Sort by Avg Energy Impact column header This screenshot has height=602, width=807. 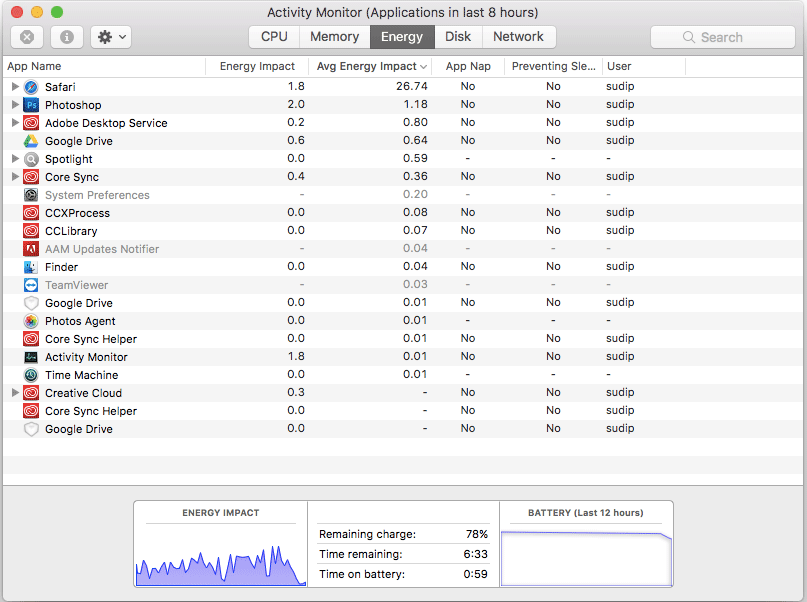370,66
